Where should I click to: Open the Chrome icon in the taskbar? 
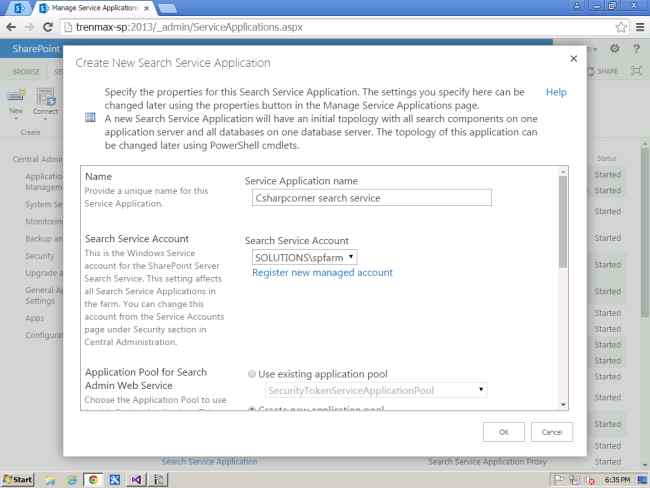point(93,480)
